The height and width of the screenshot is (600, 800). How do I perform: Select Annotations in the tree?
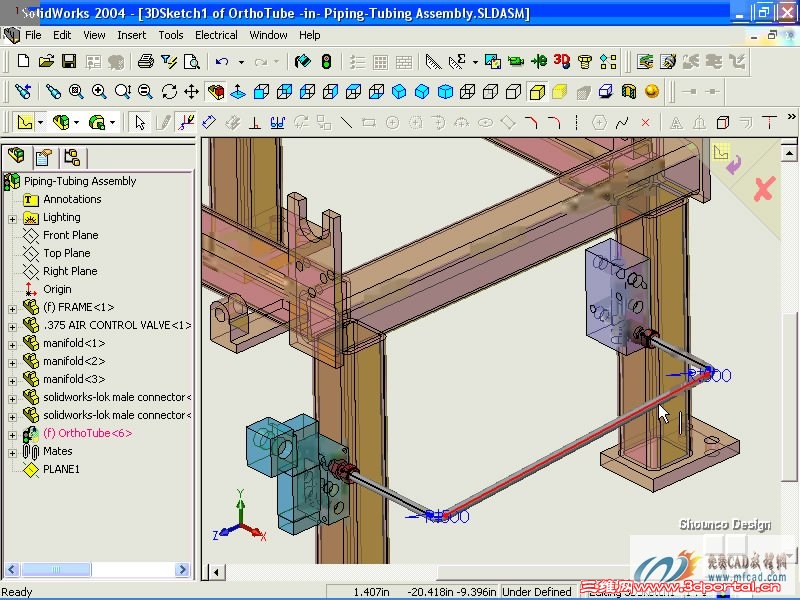tap(72, 199)
